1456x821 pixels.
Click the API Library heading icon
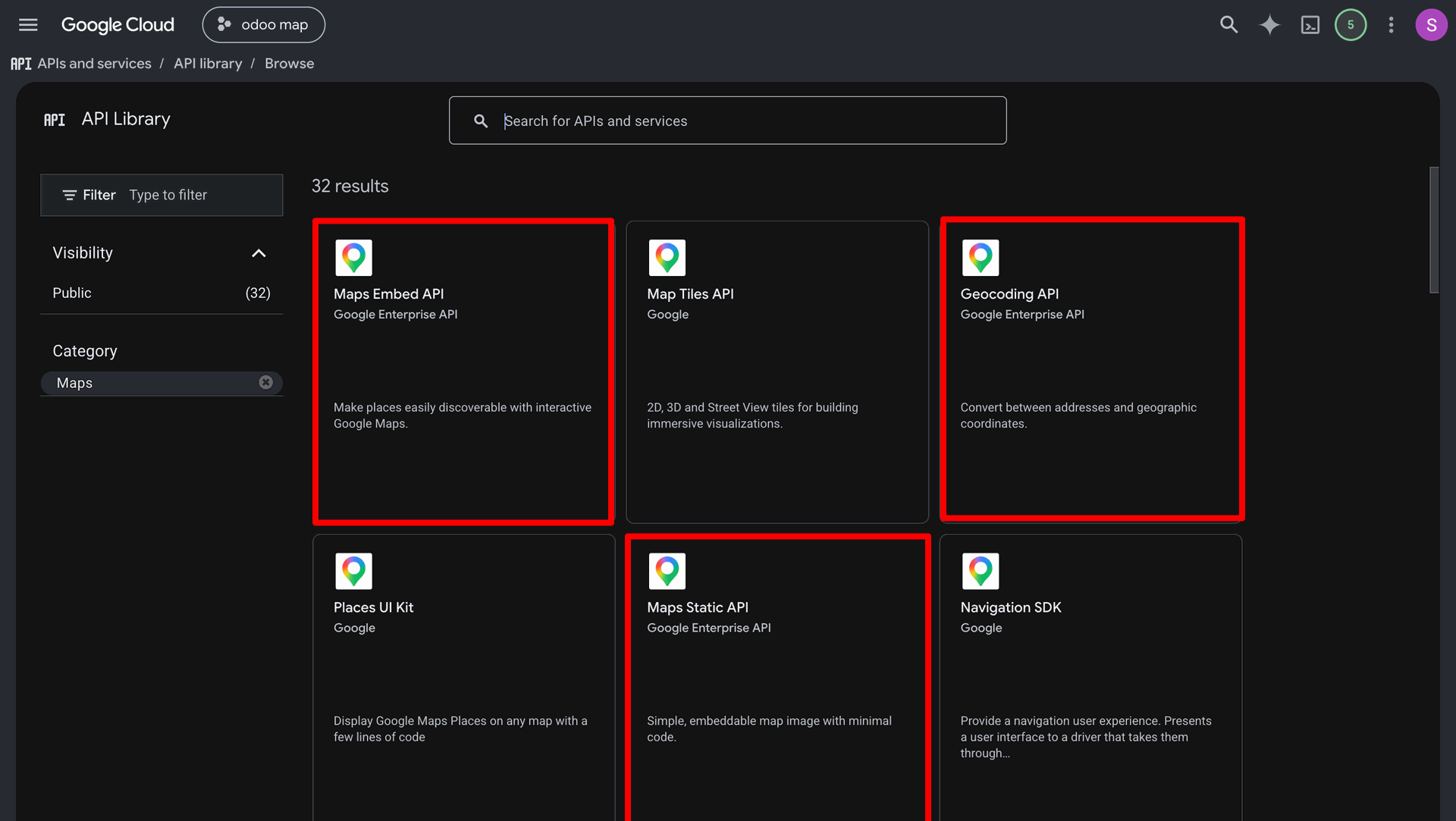click(x=54, y=120)
